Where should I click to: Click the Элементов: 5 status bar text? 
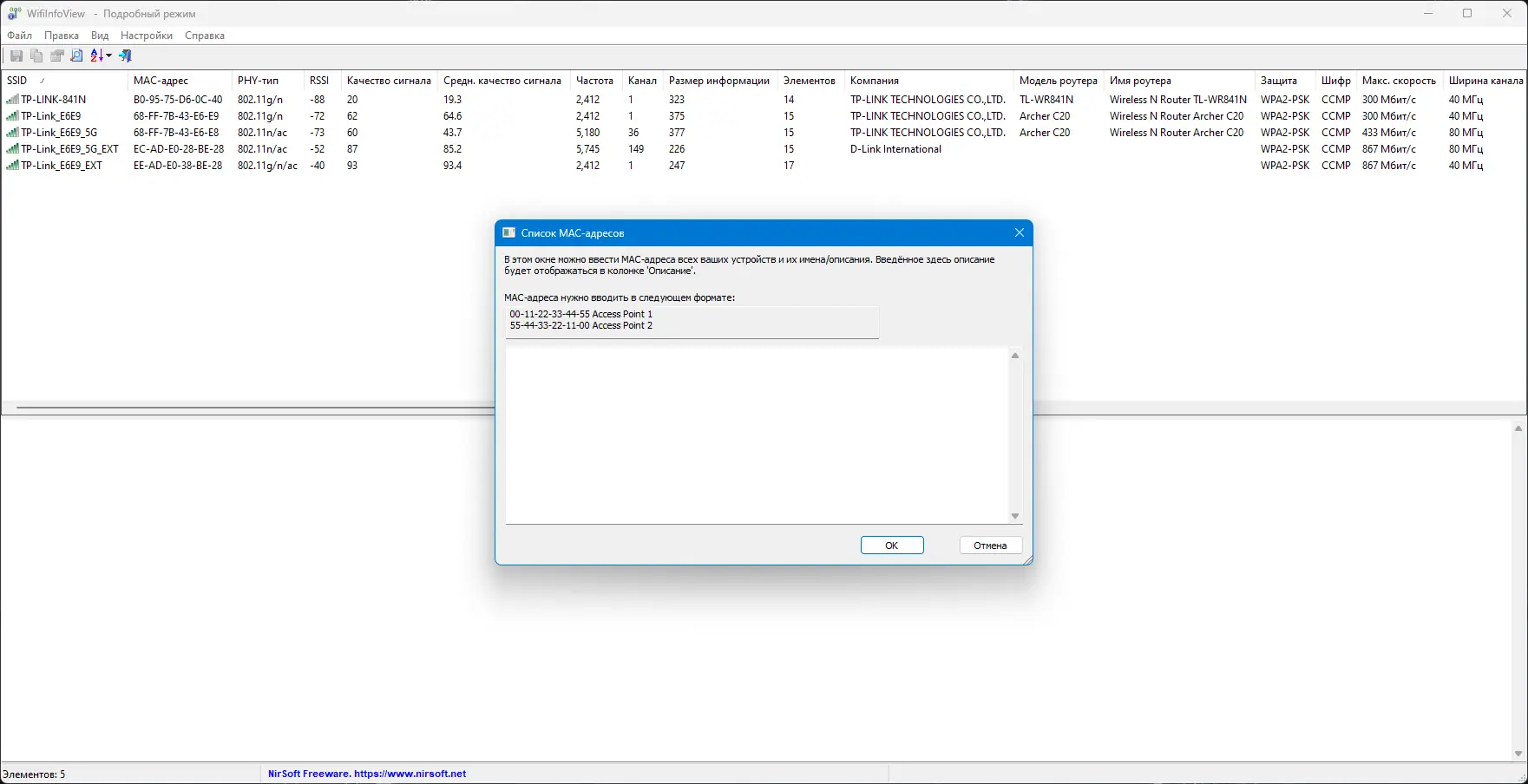click(34, 774)
